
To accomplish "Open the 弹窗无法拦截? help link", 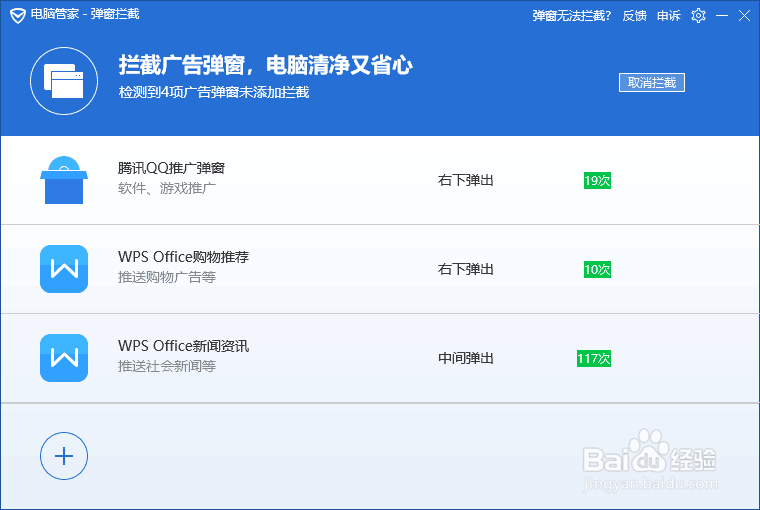I will pyautogui.click(x=572, y=16).
